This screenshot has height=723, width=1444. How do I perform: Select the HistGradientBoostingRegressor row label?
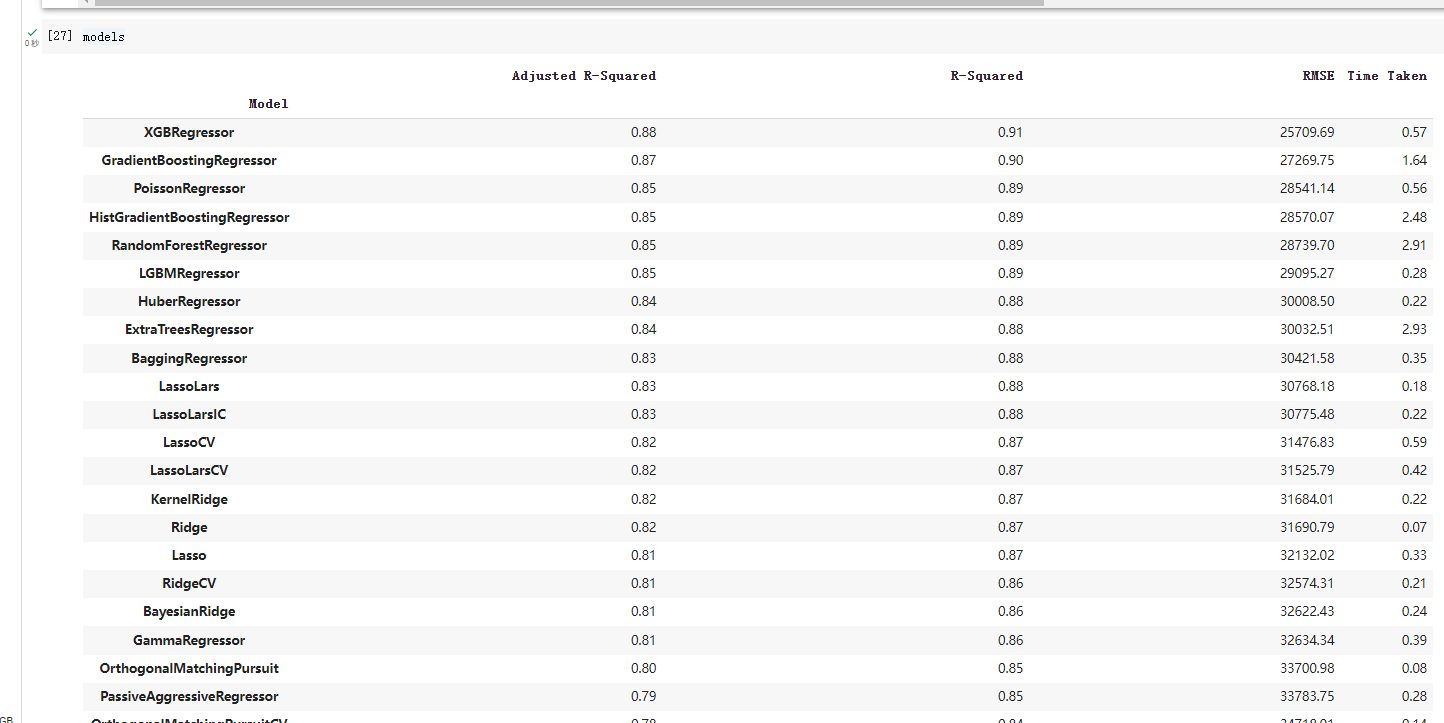[189, 217]
